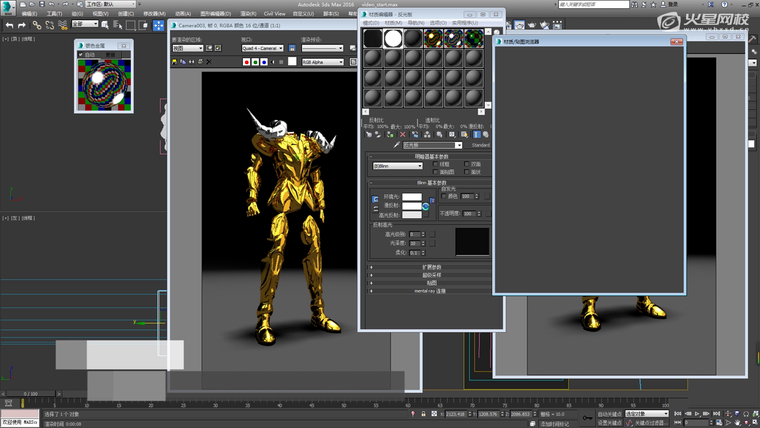This screenshot has height=428, width=760.
Task: Toggle the red channel in render window
Action: [247, 62]
